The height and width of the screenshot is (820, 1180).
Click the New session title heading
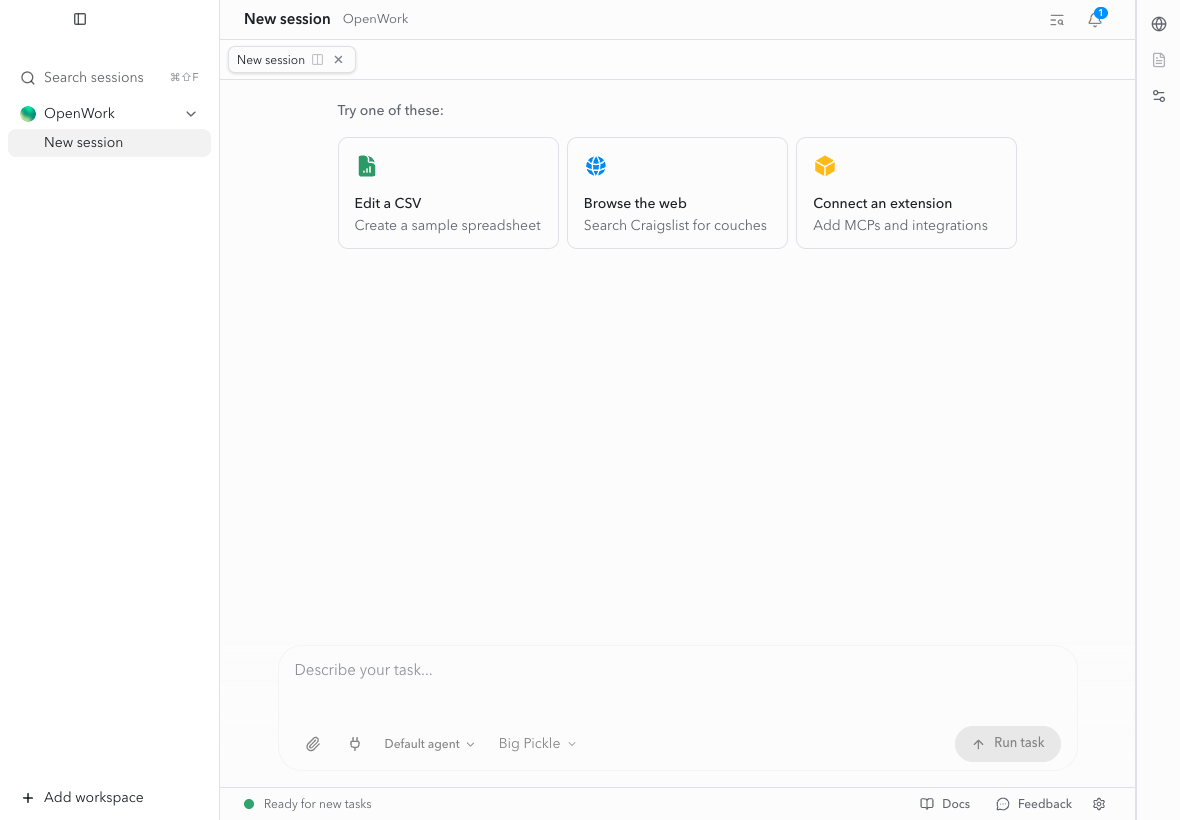click(287, 20)
